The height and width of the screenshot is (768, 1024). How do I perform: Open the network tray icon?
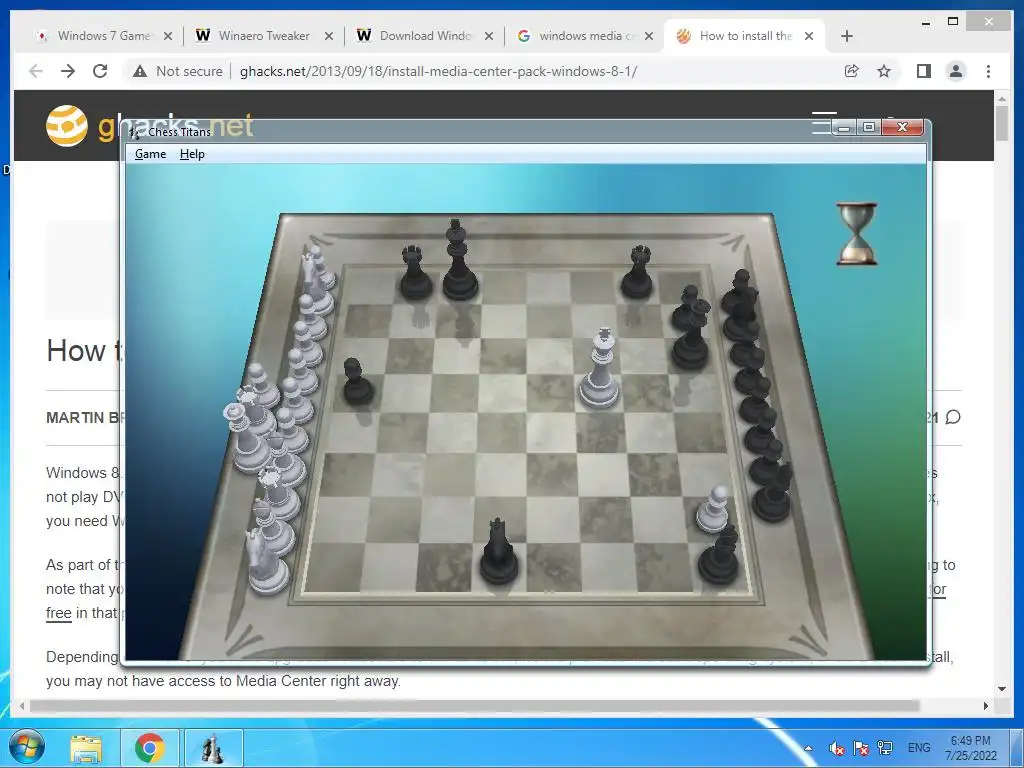coord(885,748)
